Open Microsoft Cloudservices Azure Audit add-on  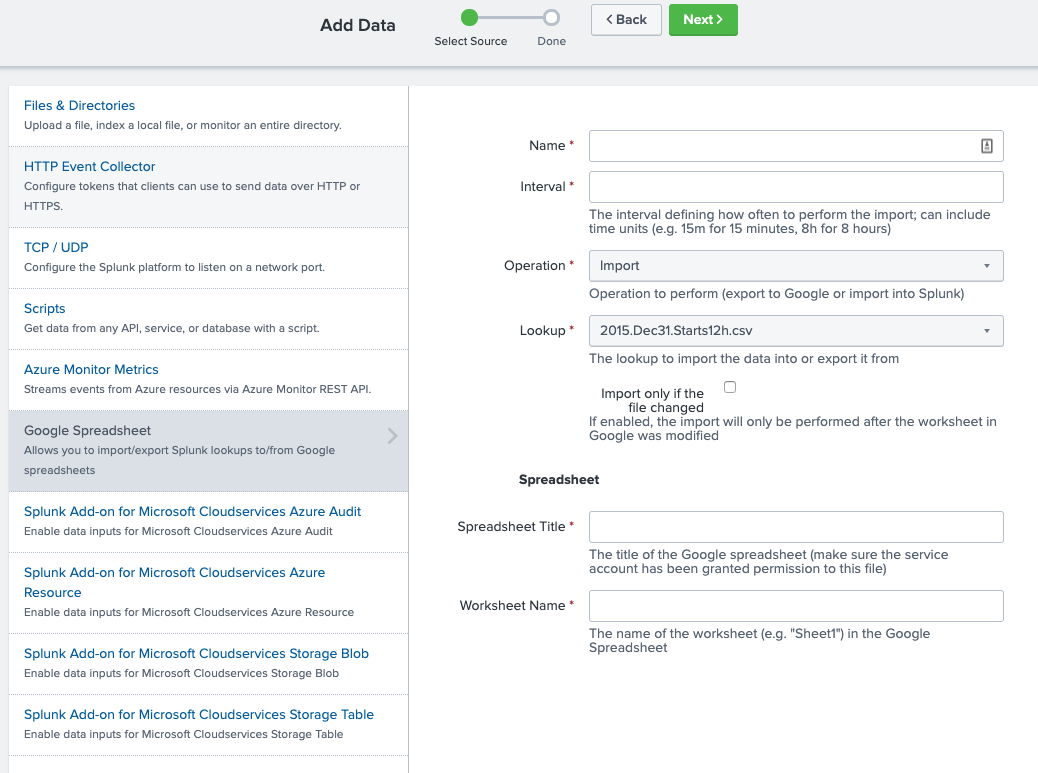coord(193,512)
